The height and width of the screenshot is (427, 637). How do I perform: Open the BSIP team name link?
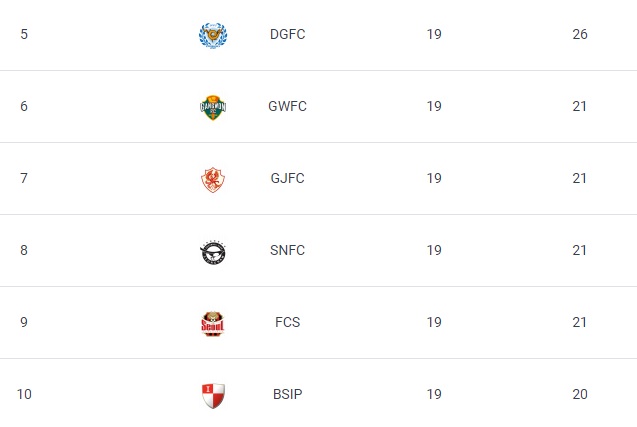[288, 394]
